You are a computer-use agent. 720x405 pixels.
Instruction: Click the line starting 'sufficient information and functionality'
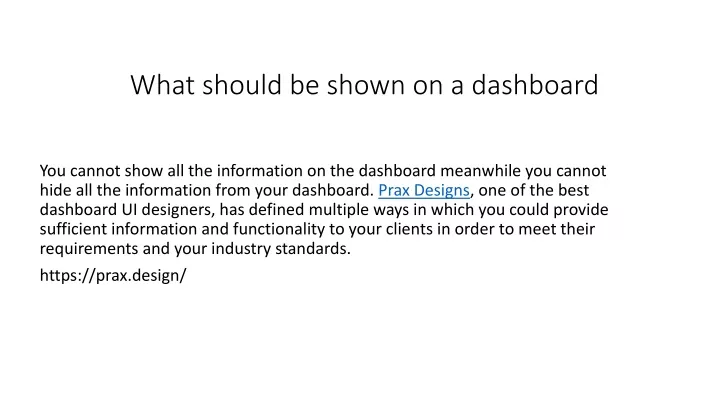[x=317, y=229]
